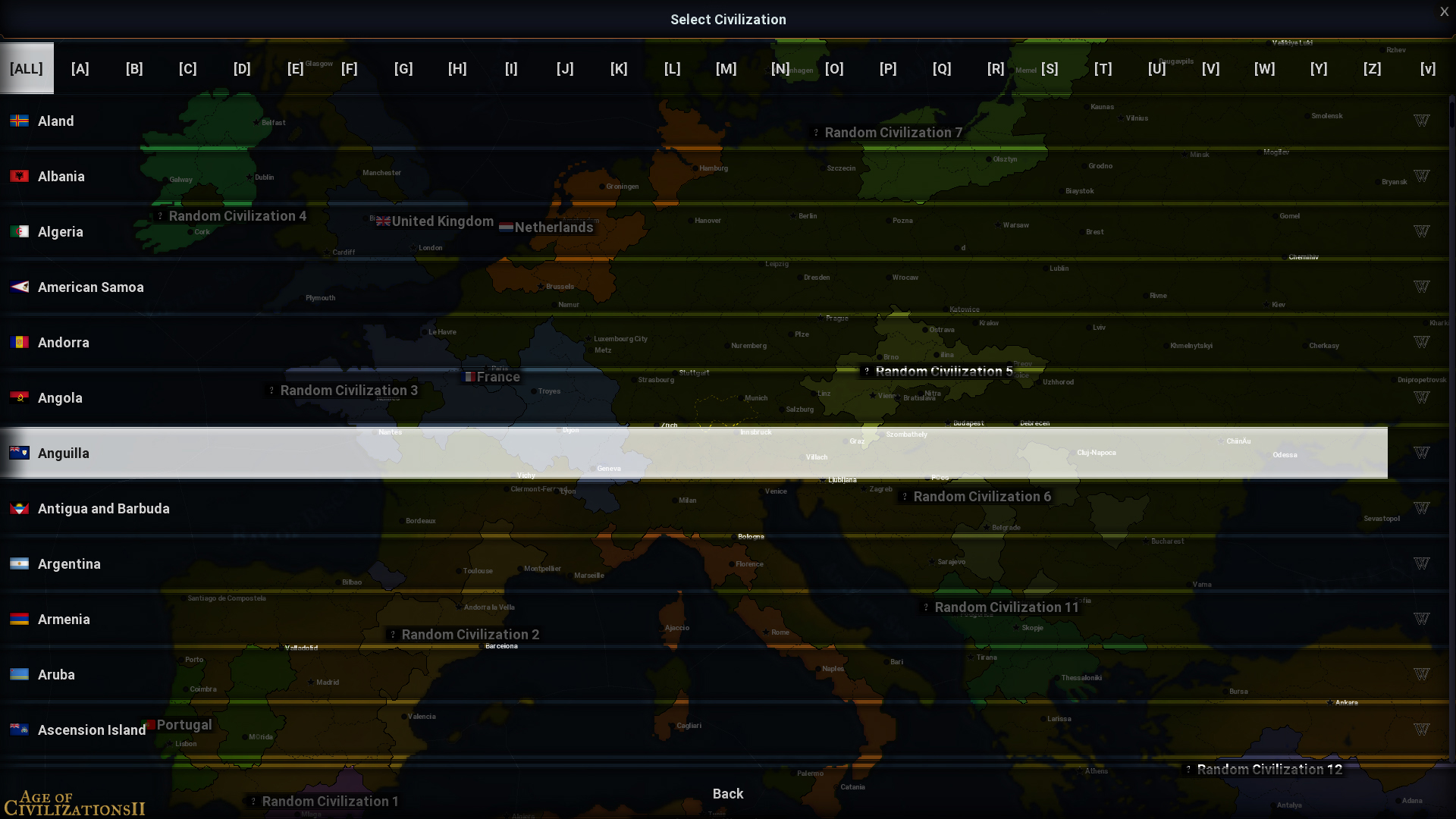Close the Select Civilization dialog
The width and height of the screenshot is (1456, 819).
[1444, 11]
